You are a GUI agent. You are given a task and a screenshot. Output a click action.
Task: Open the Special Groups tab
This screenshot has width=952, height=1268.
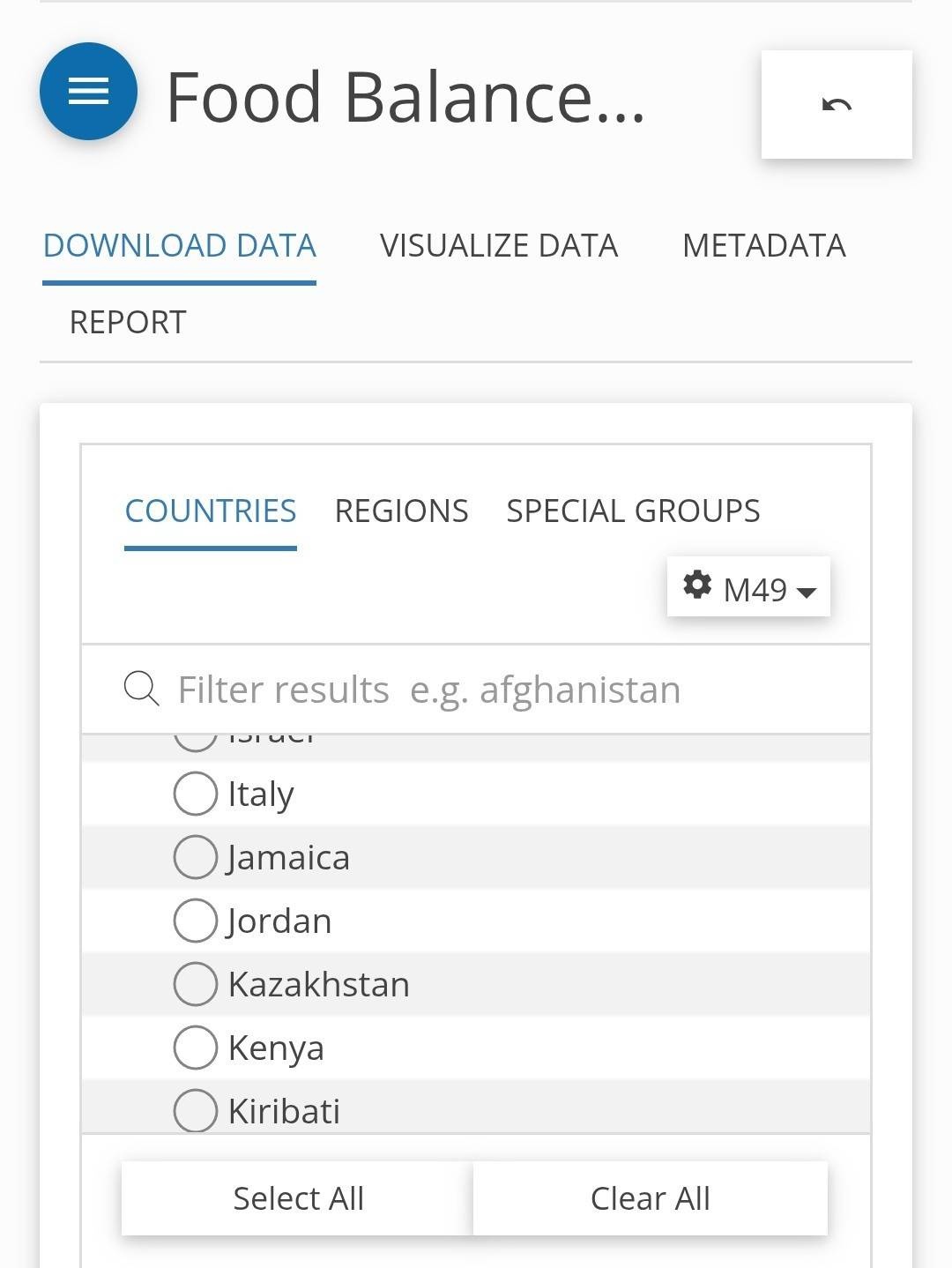[x=633, y=511]
